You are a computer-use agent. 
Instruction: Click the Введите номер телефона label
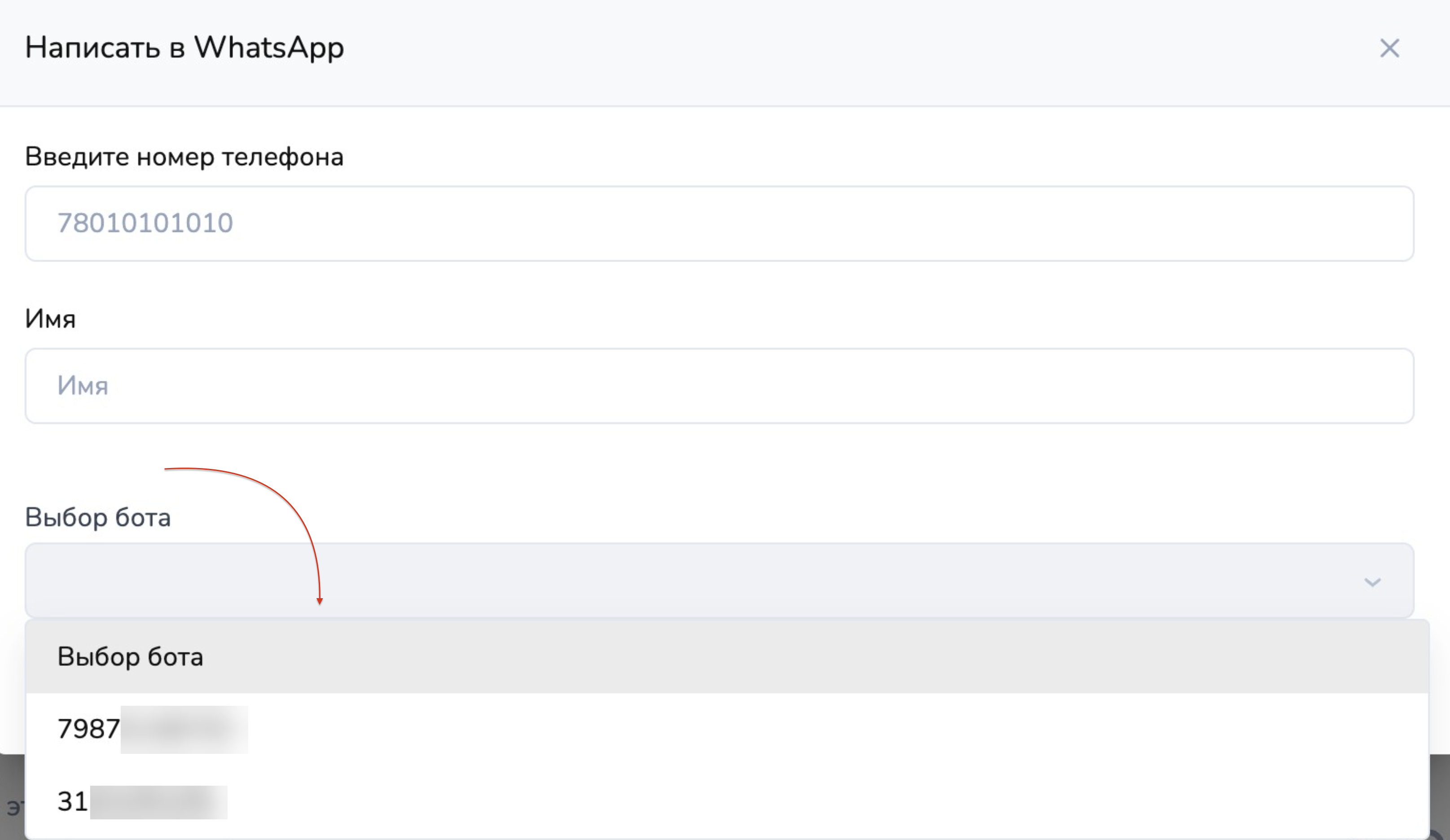coord(184,157)
